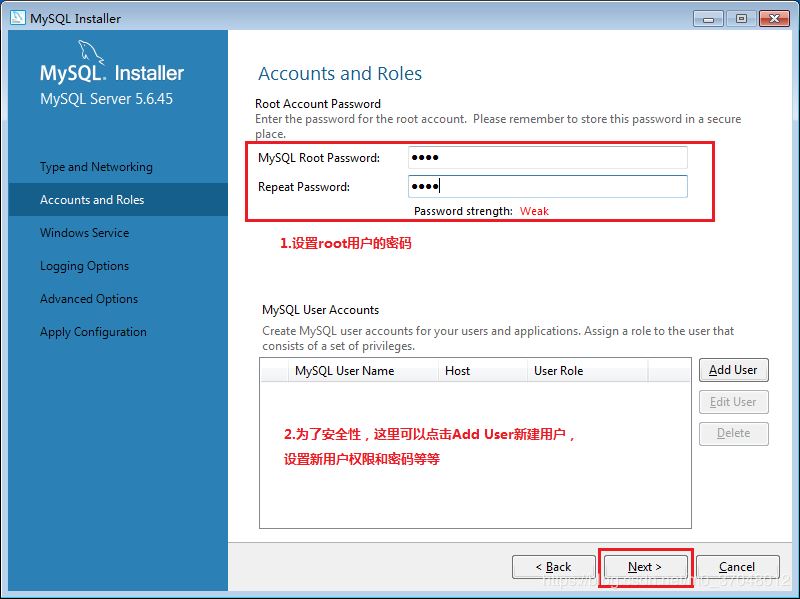Go to the next step with Next >
This screenshot has height=599, width=800.
coord(645,567)
